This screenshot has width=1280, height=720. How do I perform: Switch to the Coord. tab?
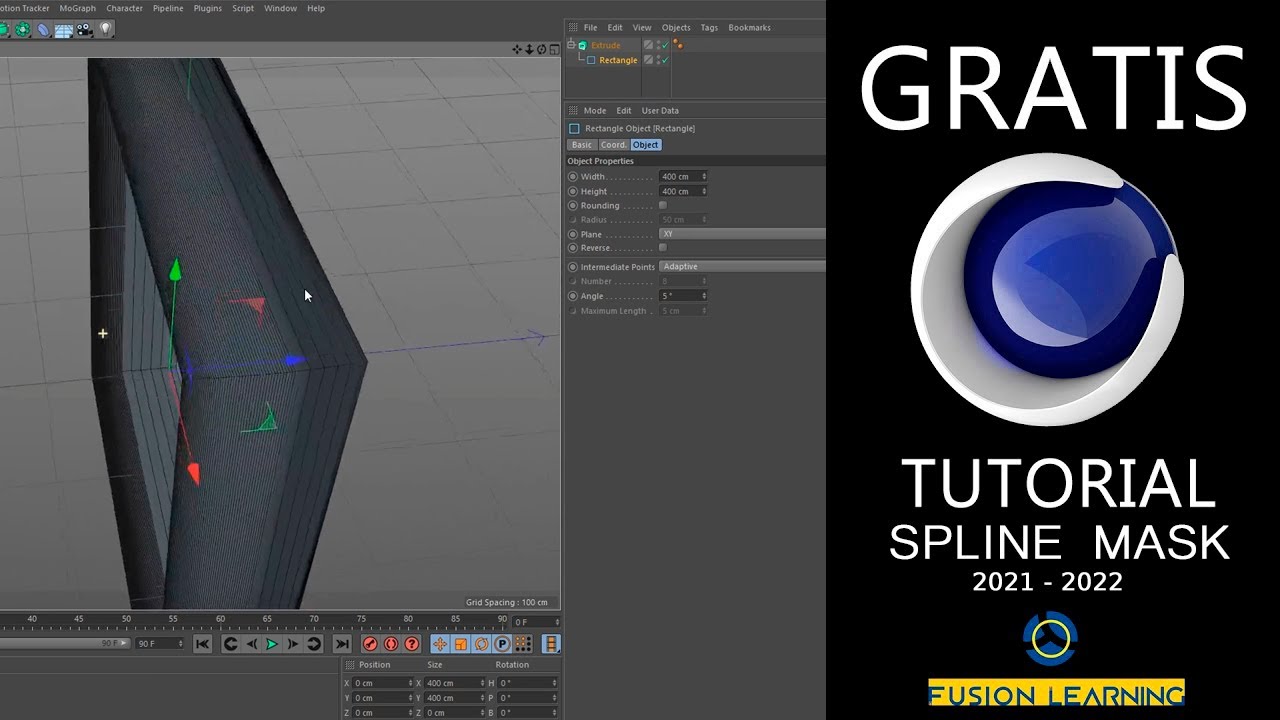click(613, 145)
